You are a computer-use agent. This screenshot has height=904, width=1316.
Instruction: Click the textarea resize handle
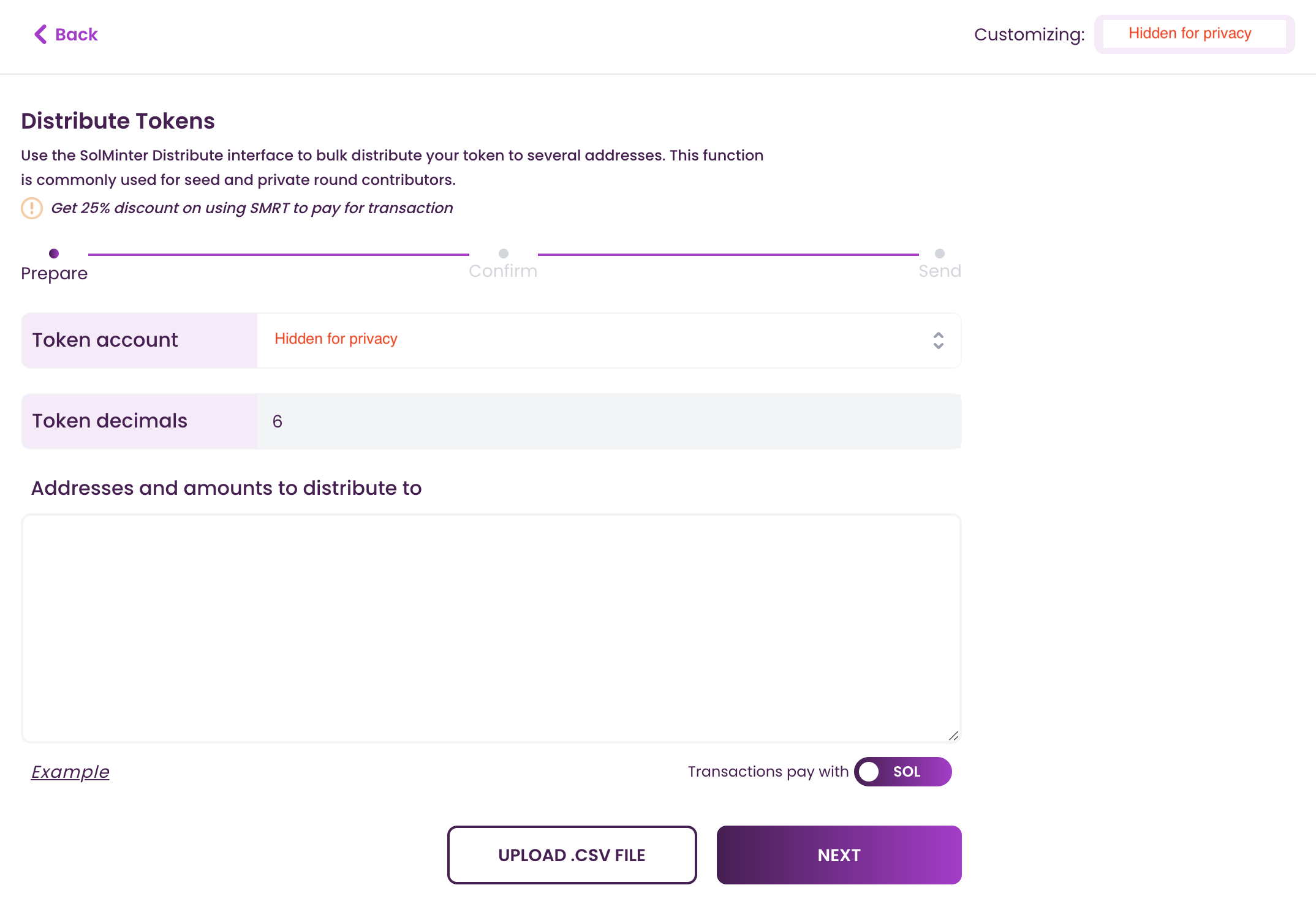pyautogui.click(x=953, y=736)
